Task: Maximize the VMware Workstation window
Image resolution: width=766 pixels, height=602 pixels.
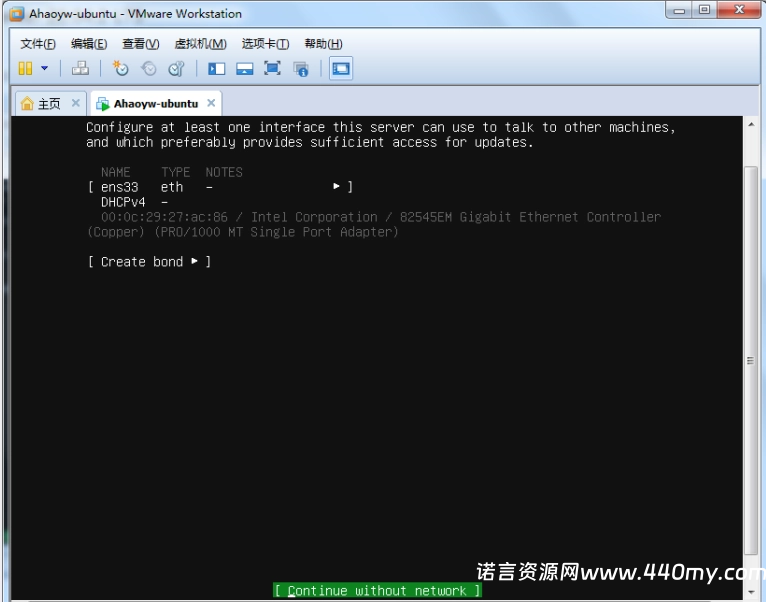Action: (704, 10)
